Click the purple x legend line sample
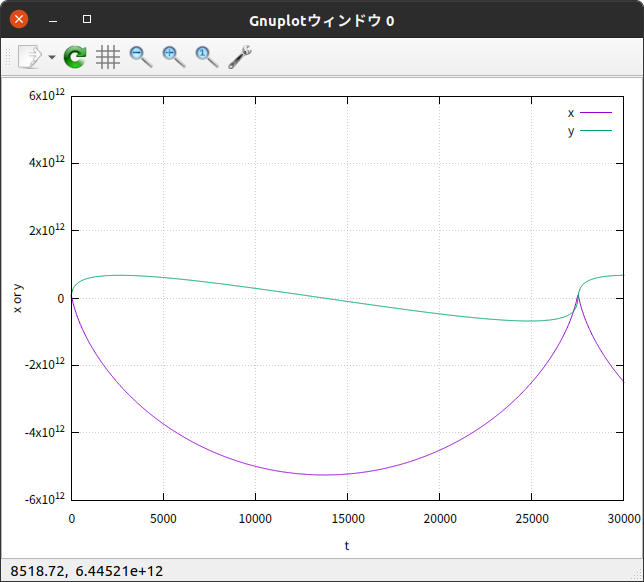The height and width of the screenshot is (582, 644). (x=596, y=113)
